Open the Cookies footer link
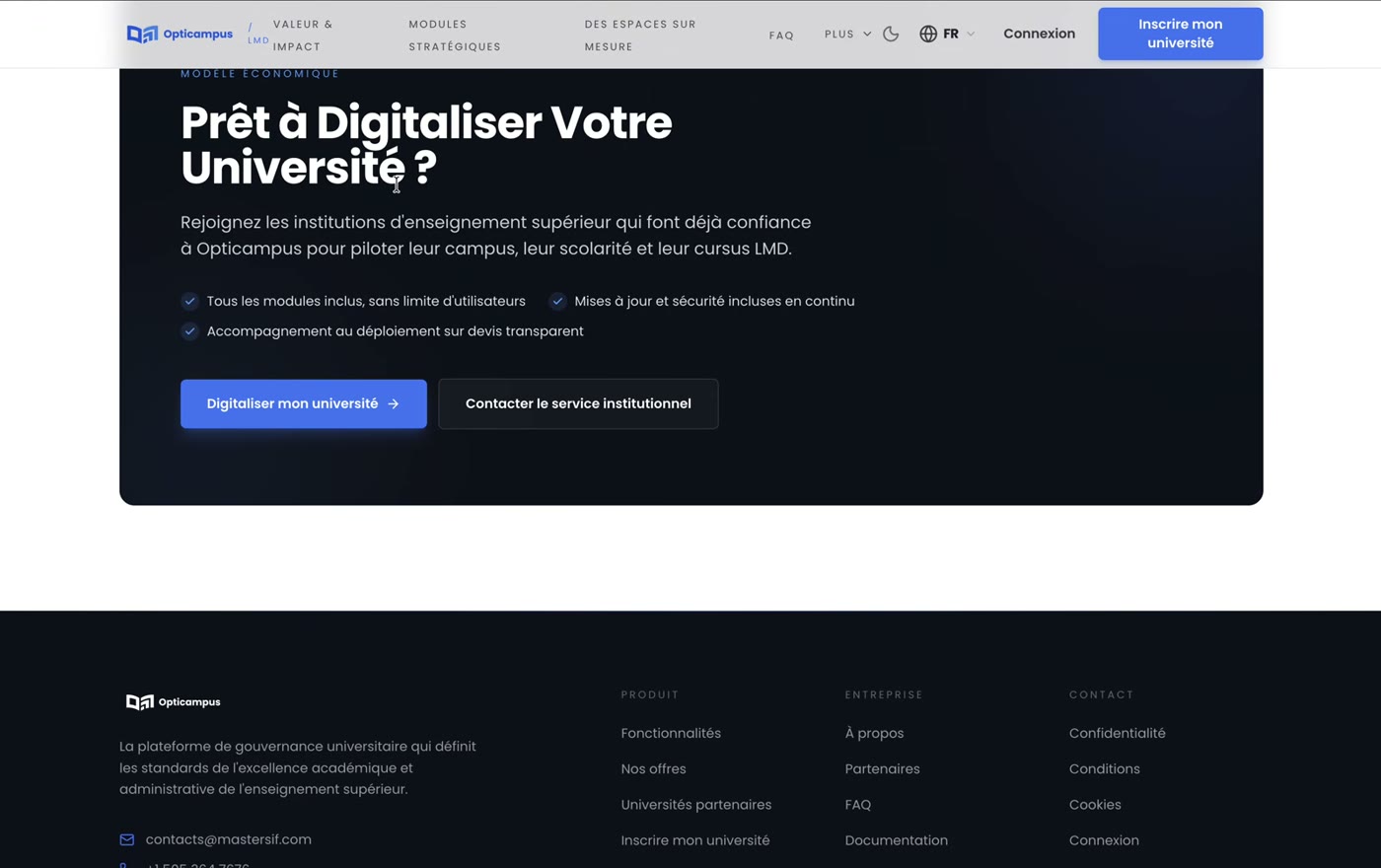Viewport: 1381px width, 868px height. [1095, 805]
